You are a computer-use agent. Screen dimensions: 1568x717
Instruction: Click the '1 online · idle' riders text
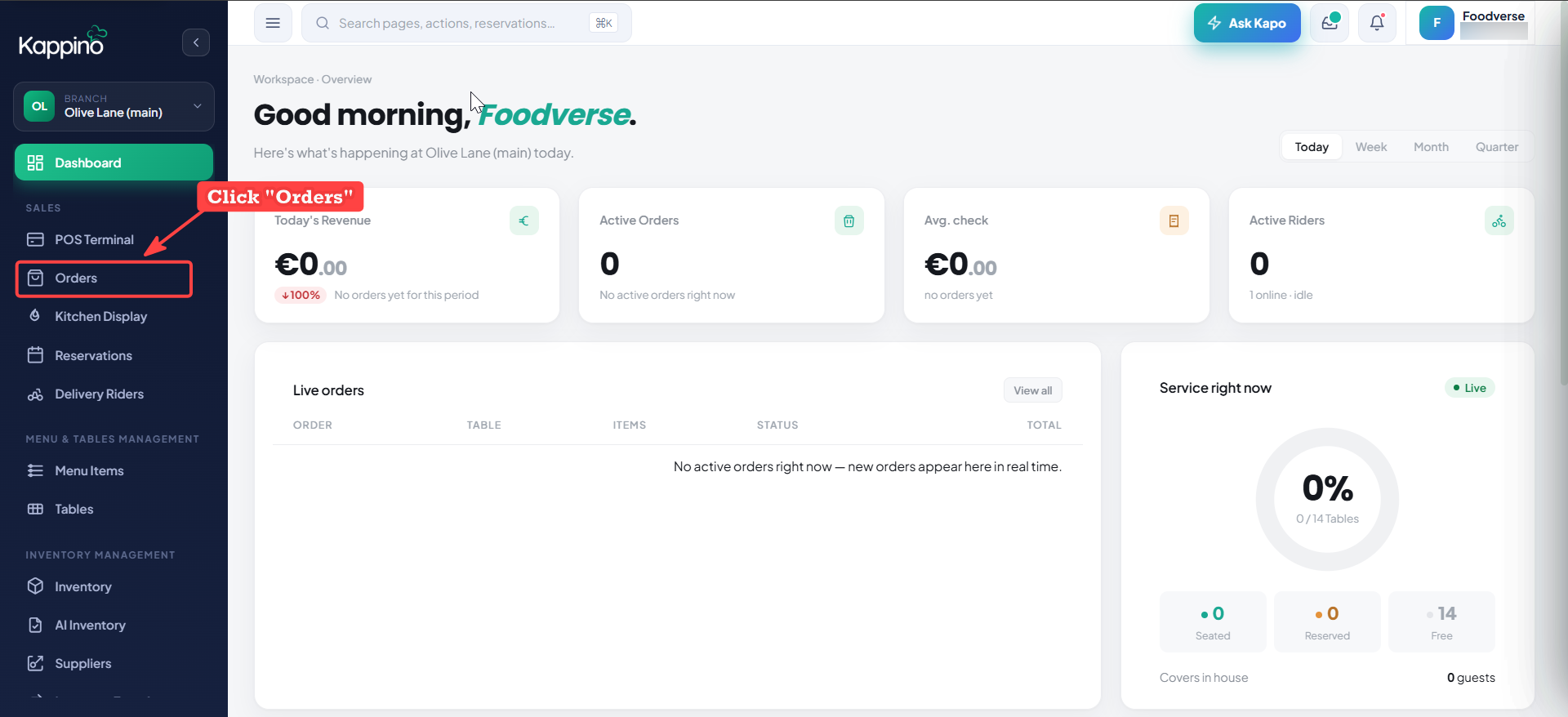(1281, 295)
